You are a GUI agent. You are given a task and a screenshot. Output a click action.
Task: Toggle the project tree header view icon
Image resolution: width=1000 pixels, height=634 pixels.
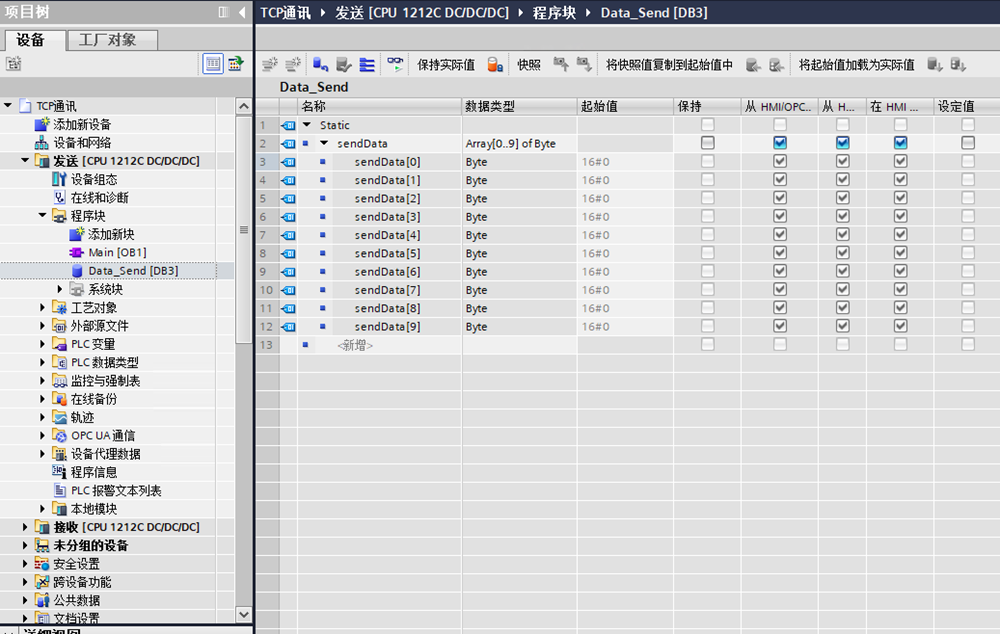coord(222,12)
